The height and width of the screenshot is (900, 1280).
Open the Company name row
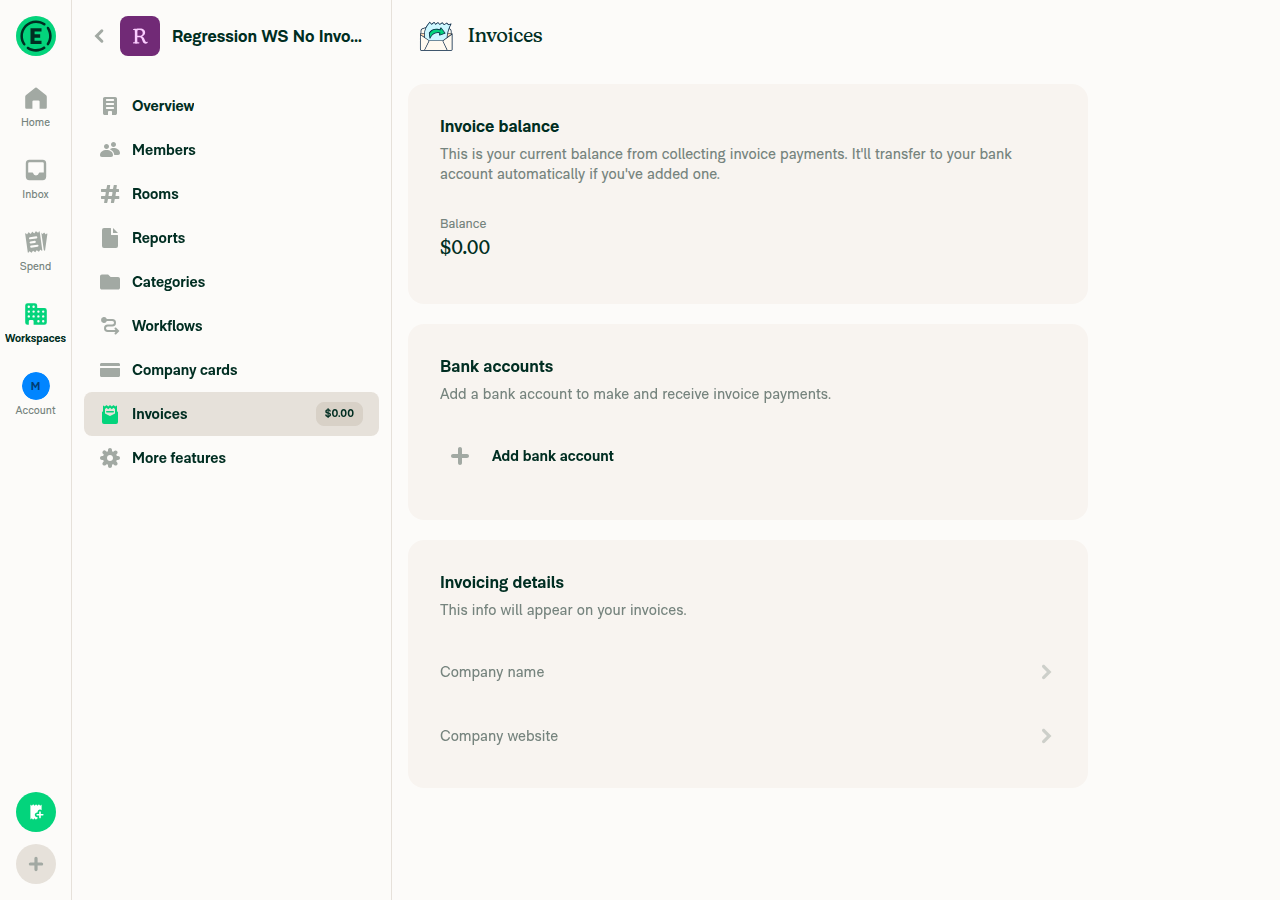coord(748,672)
